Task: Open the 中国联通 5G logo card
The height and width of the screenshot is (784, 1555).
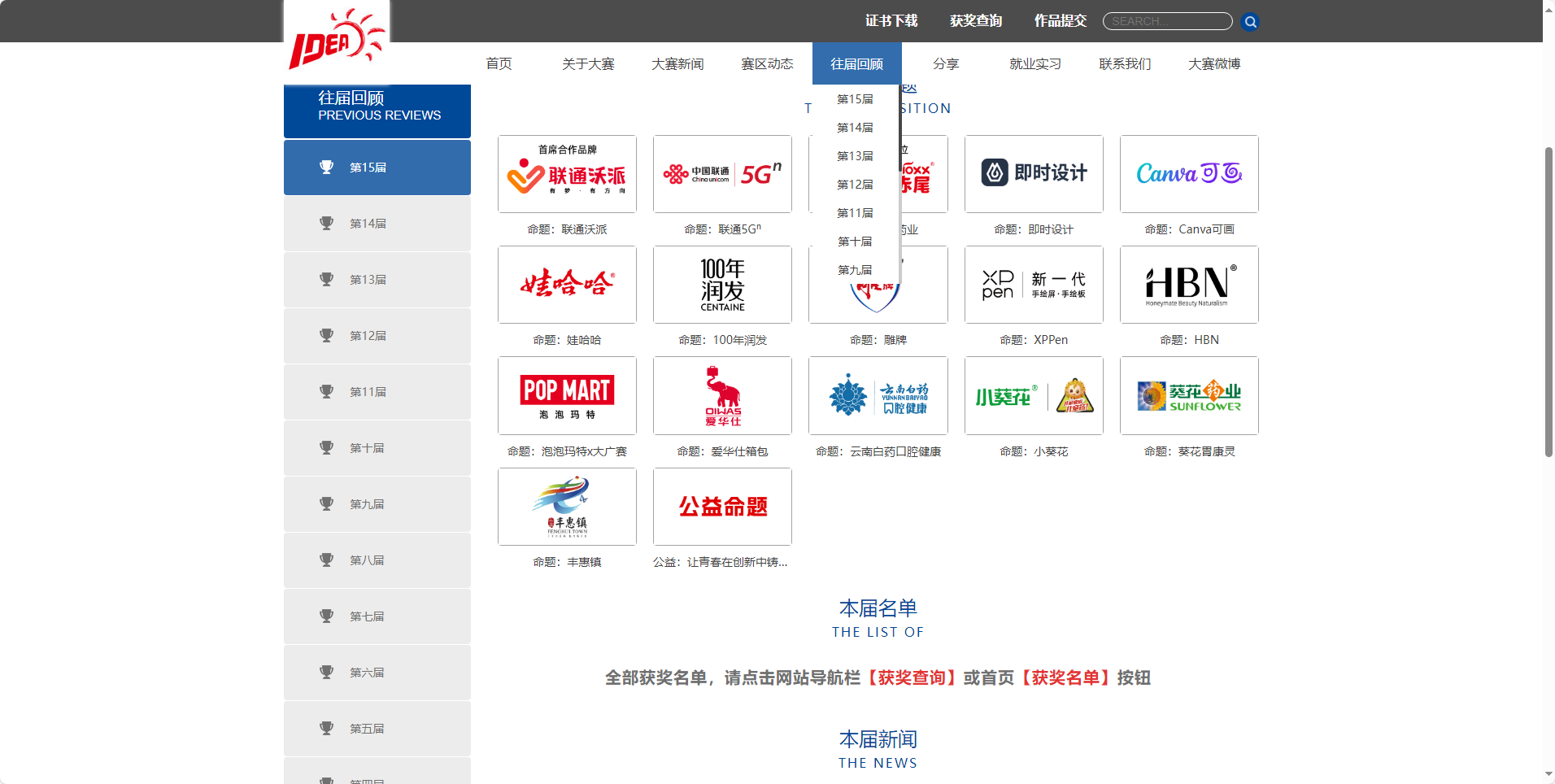Action: [722, 174]
